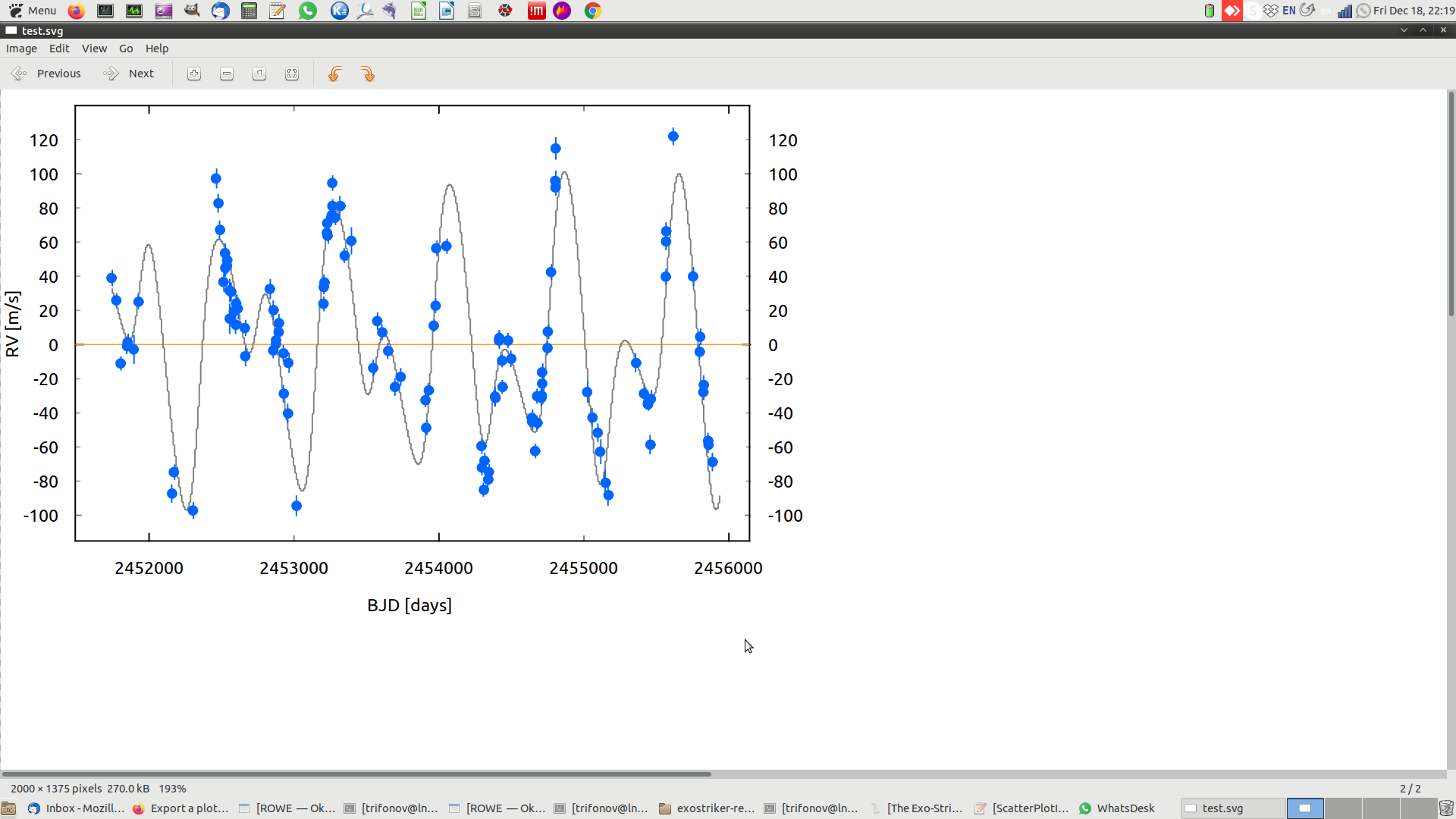Image resolution: width=1456 pixels, height=819 pixels.
Task: Launch Google Chrome from the top panel
Action: (x=591, y=11)
